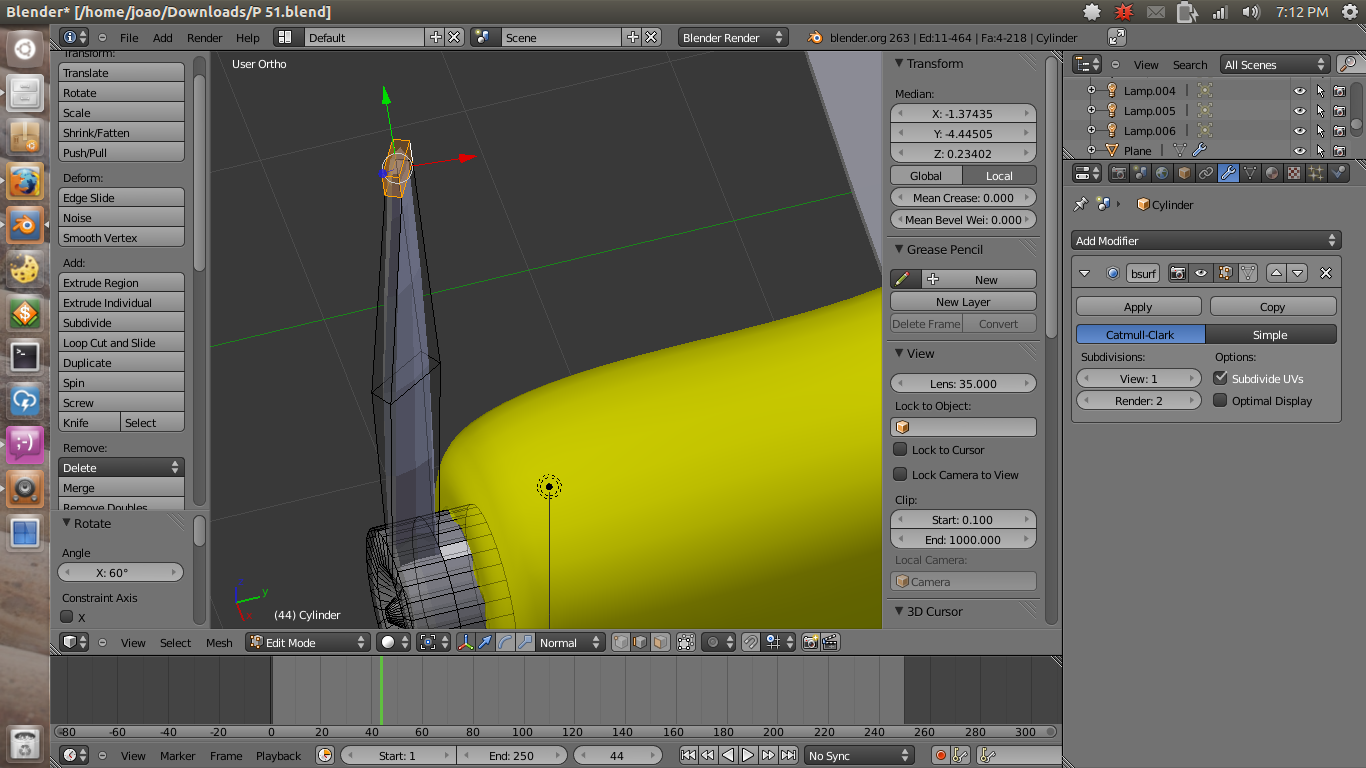Click the New Layer grease pencil button
The width and height of the screenshot is (1366, 768).
962,301
